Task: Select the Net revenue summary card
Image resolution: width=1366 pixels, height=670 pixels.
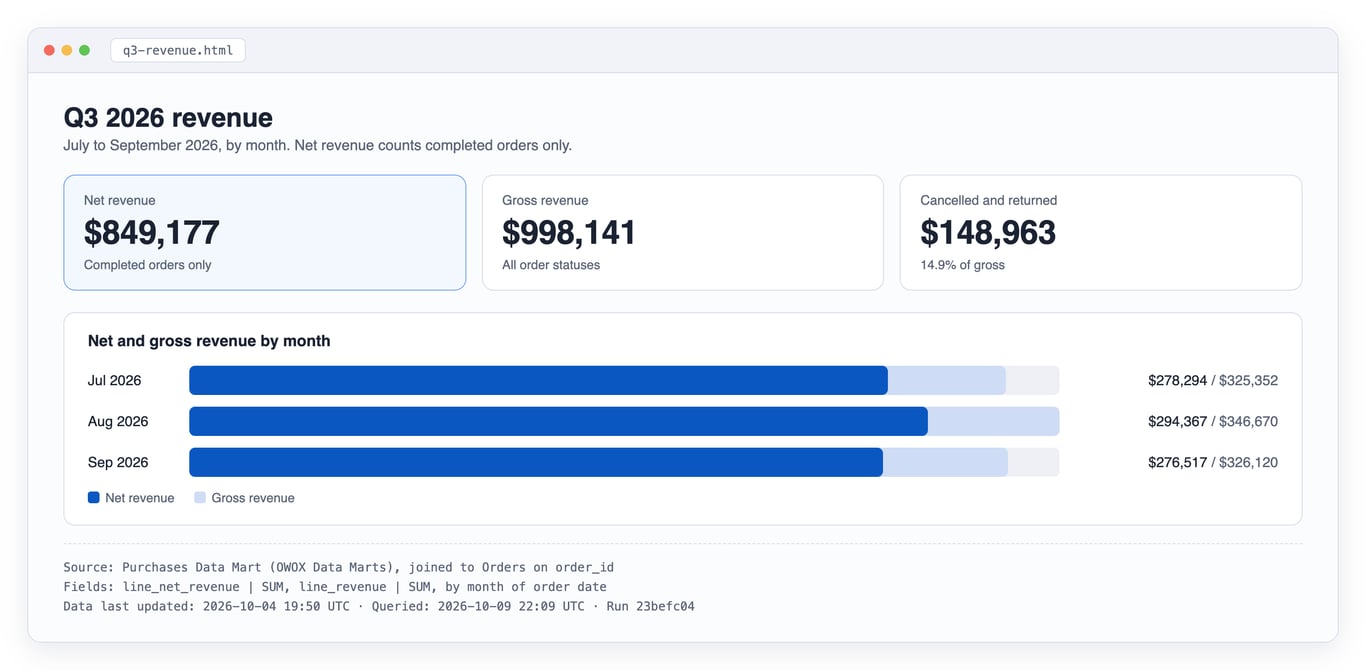Action: click(x=265, y=233)
